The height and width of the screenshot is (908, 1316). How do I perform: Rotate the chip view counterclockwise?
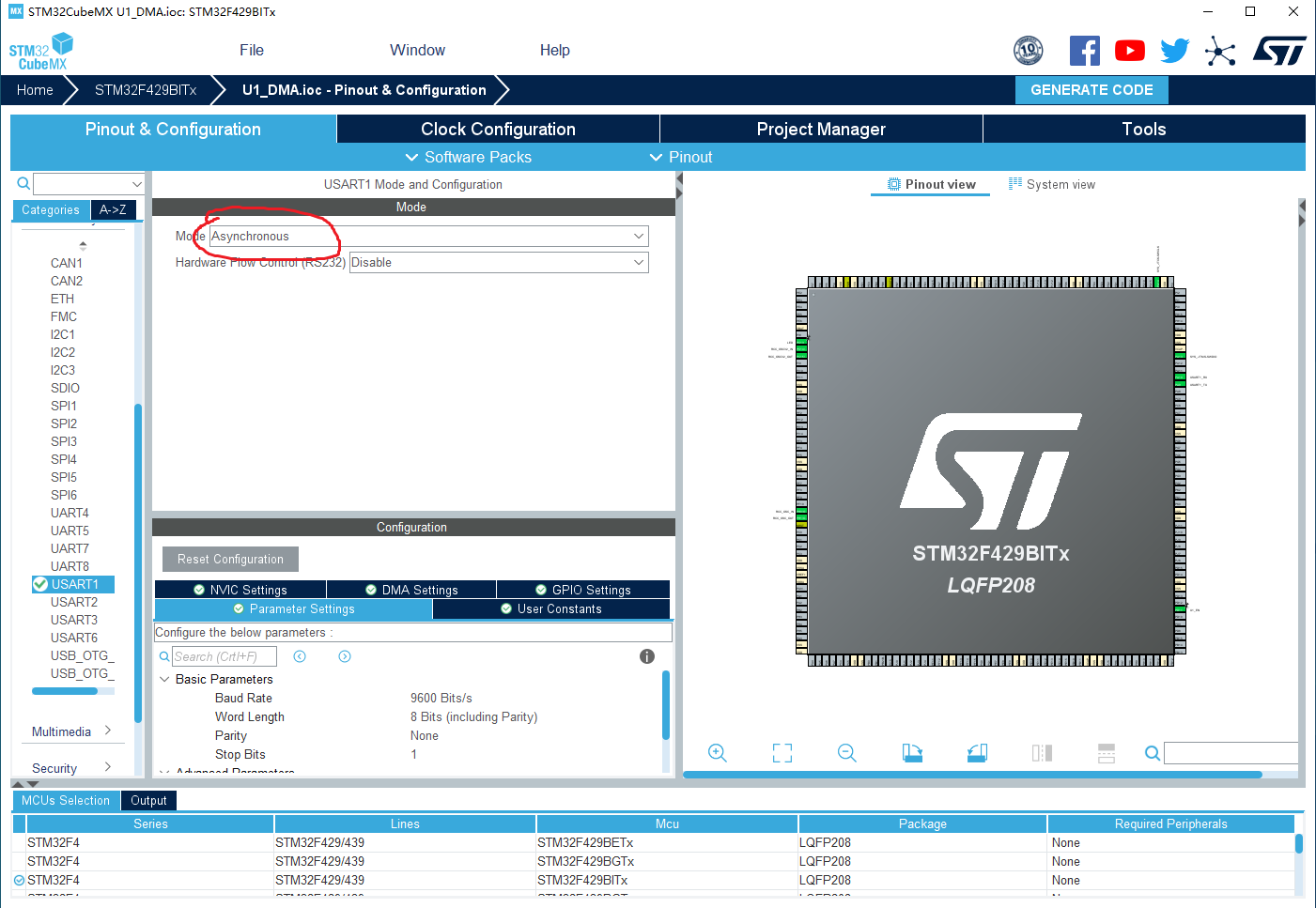click(x=977, y=753)
